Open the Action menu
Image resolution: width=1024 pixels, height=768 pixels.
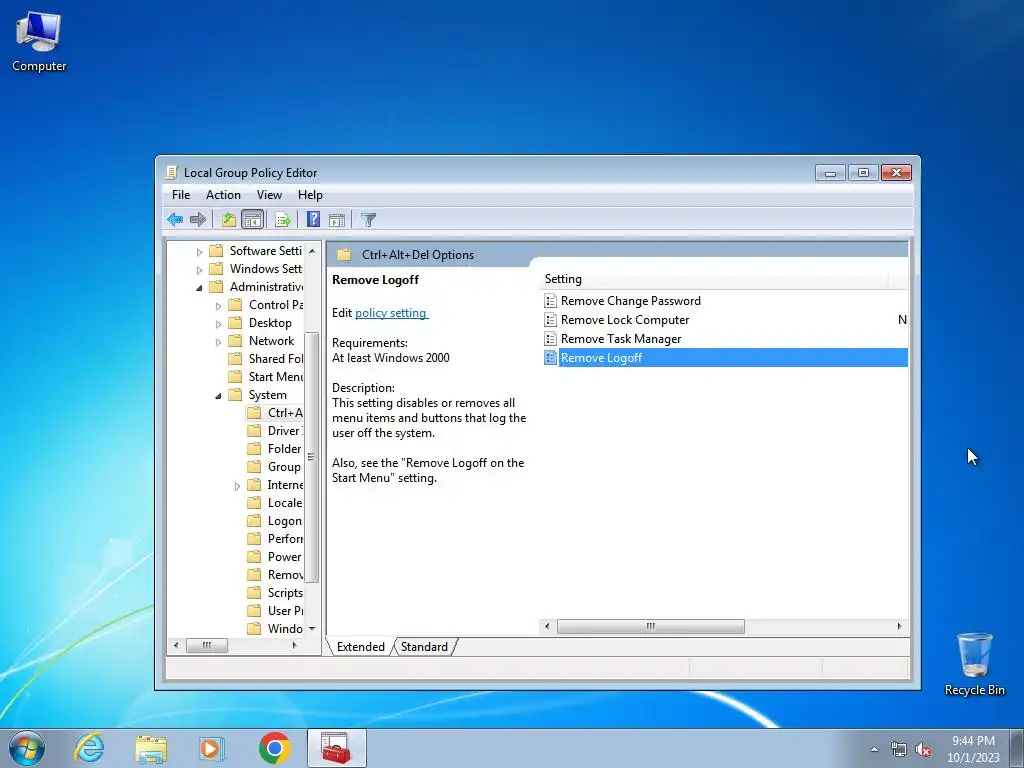click(223, 195)
